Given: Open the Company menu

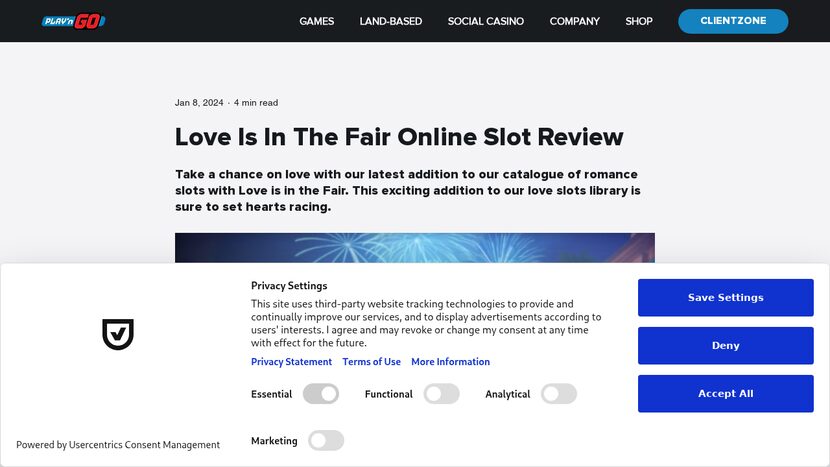Looking at the screenshot, I should [x=574, y=21].
